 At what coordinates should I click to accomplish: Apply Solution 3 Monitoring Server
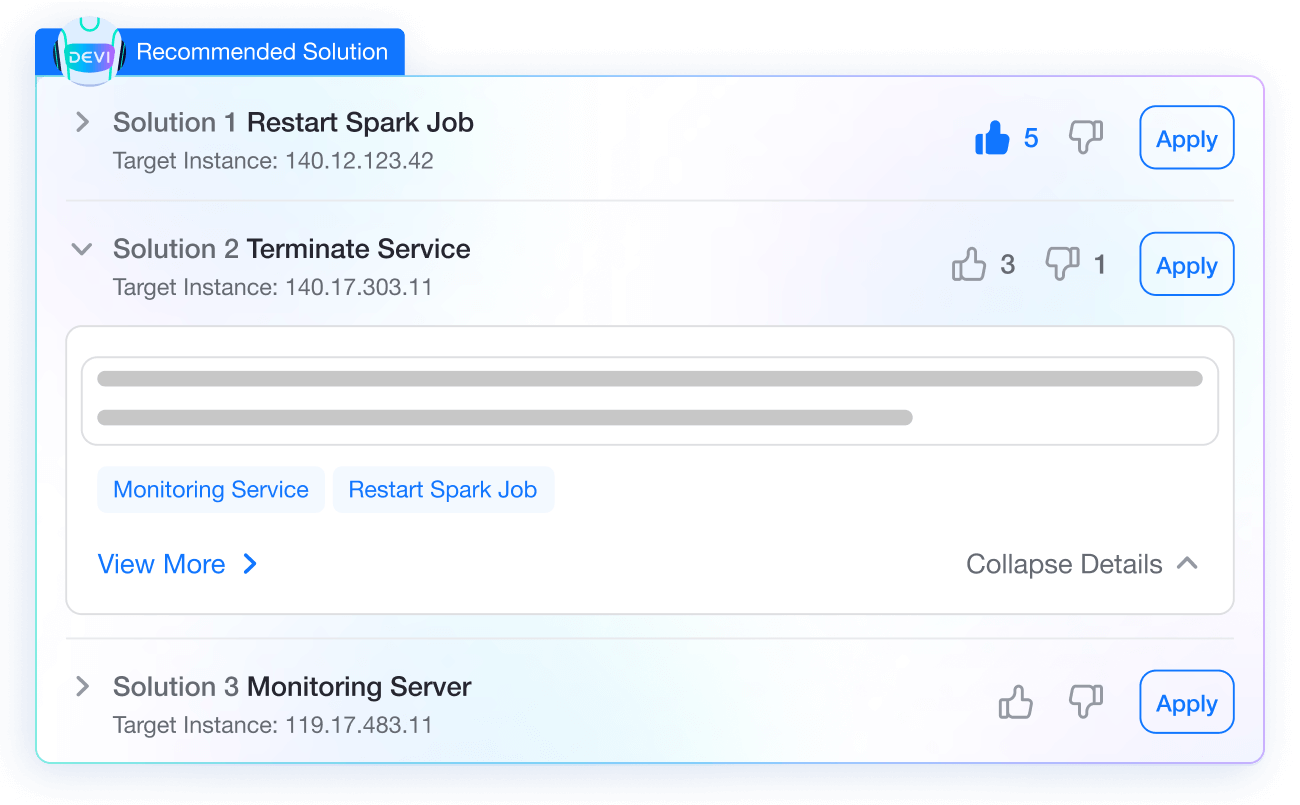(x=1186, y=702)
